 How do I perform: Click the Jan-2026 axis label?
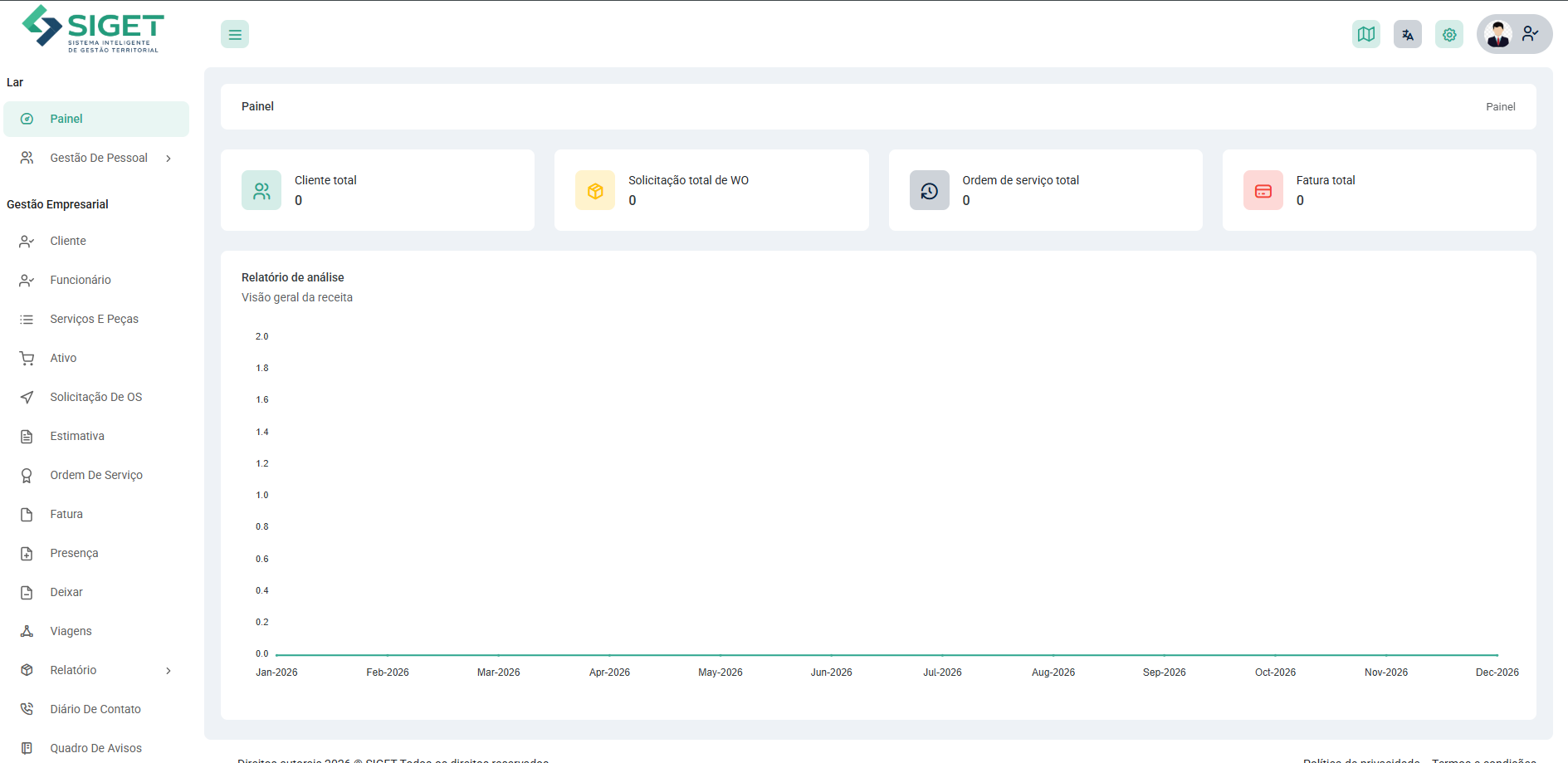pyautogui.click(x=276, y=673)
